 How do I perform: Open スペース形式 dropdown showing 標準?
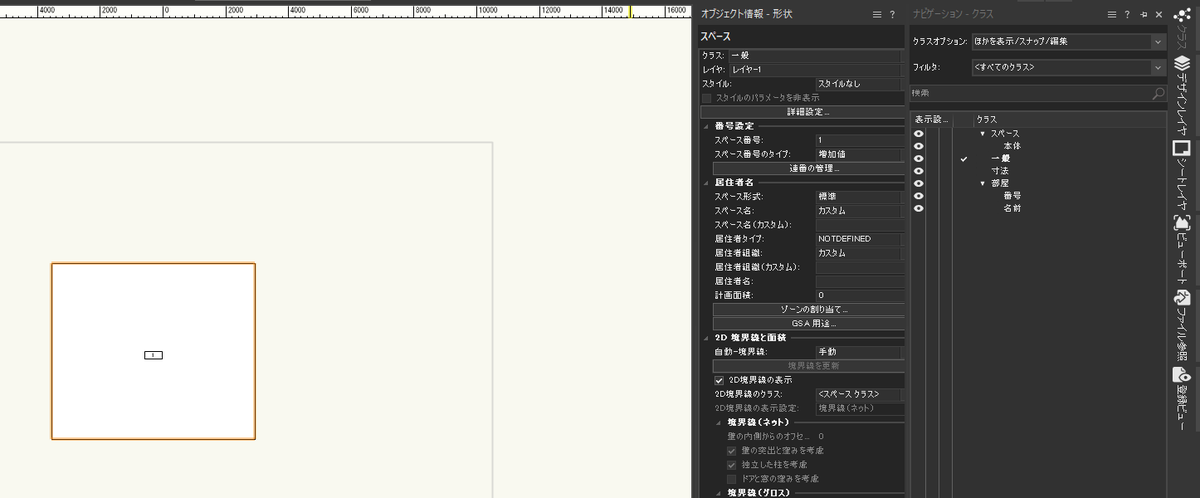[x=859, y=197]
